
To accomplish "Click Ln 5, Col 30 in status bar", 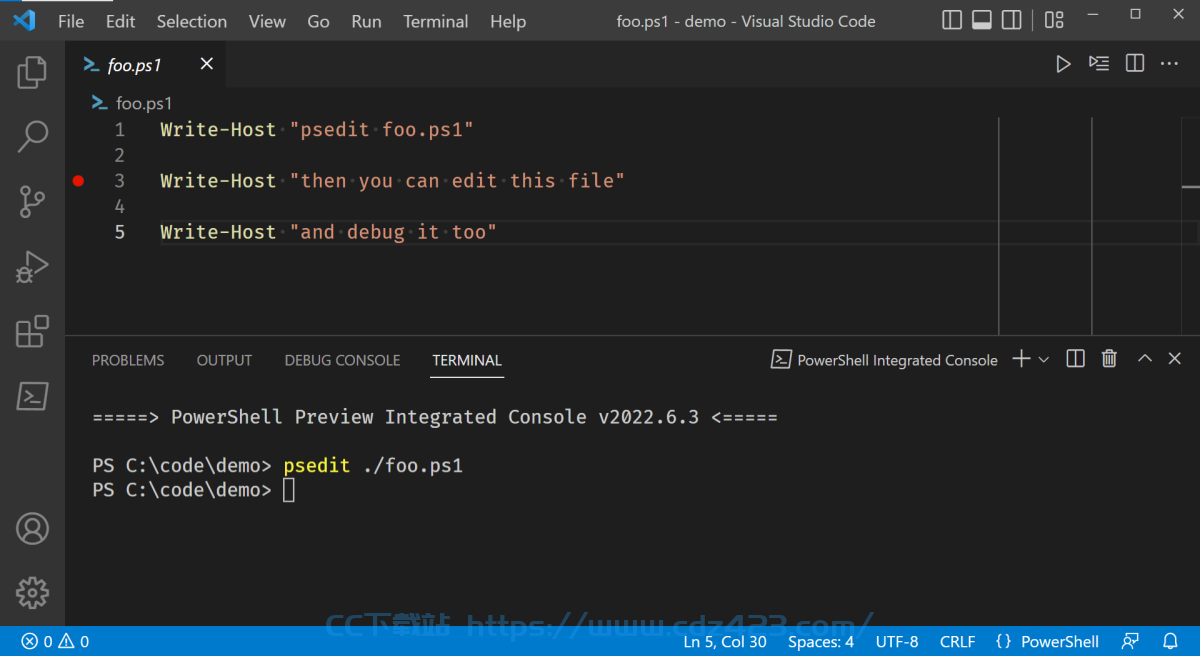I will [x=725, y=642].
